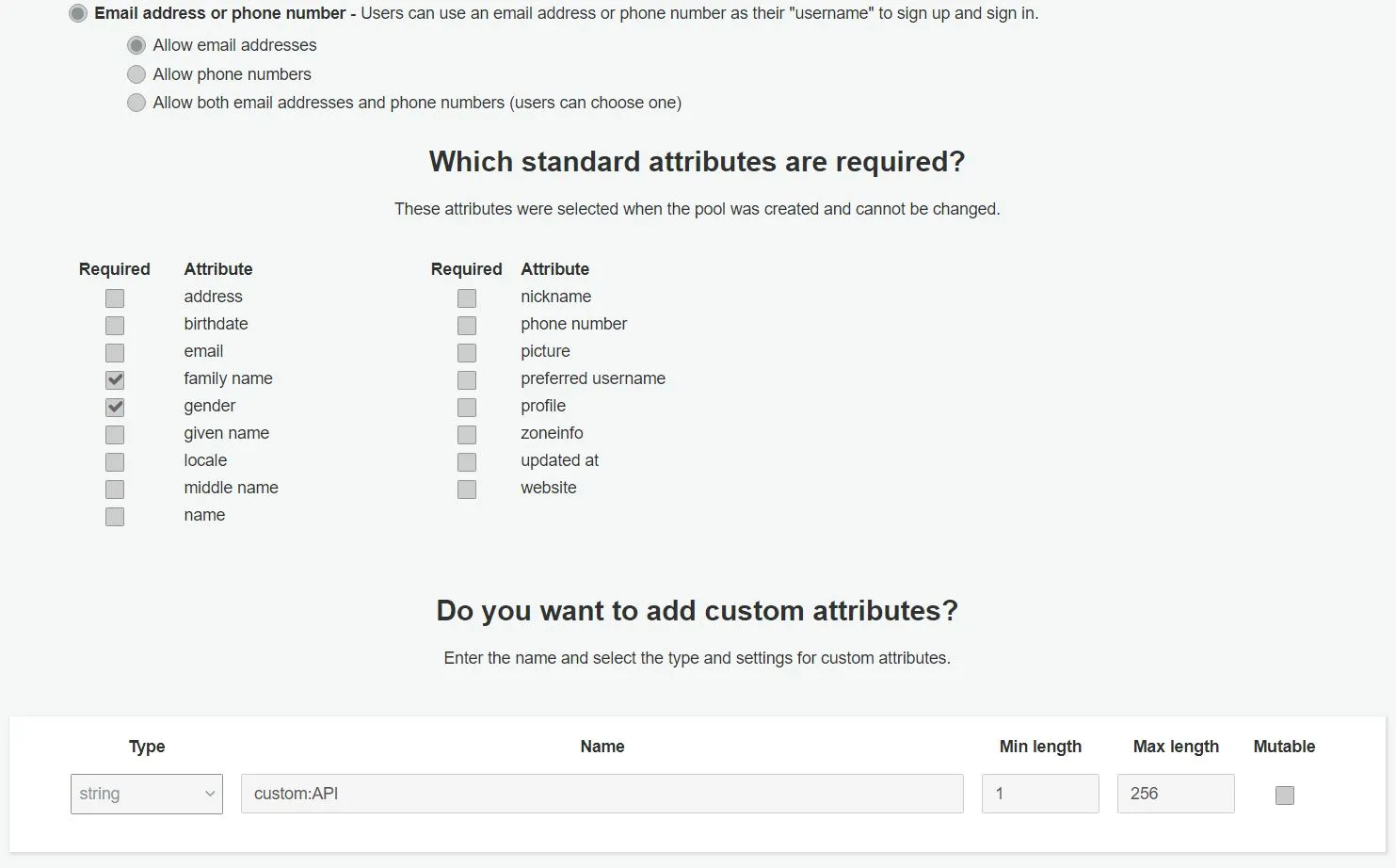Tick the address required checkbox
1396x868 pixels.
pos(115,298)
